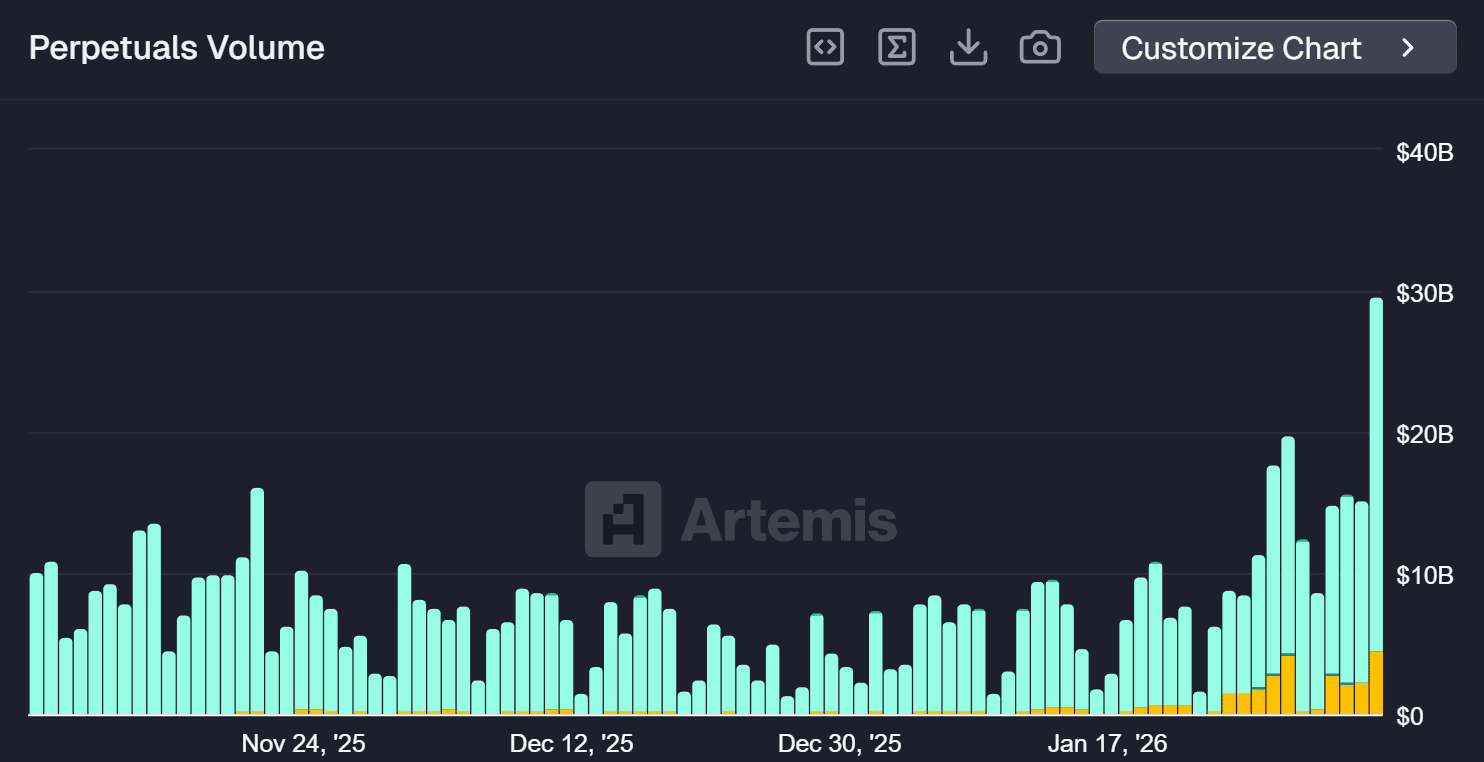Click the Dec 12, '25 date label
Image resolution: width=1484 pixels, height=762 pixels.
(x=571, y=744)
